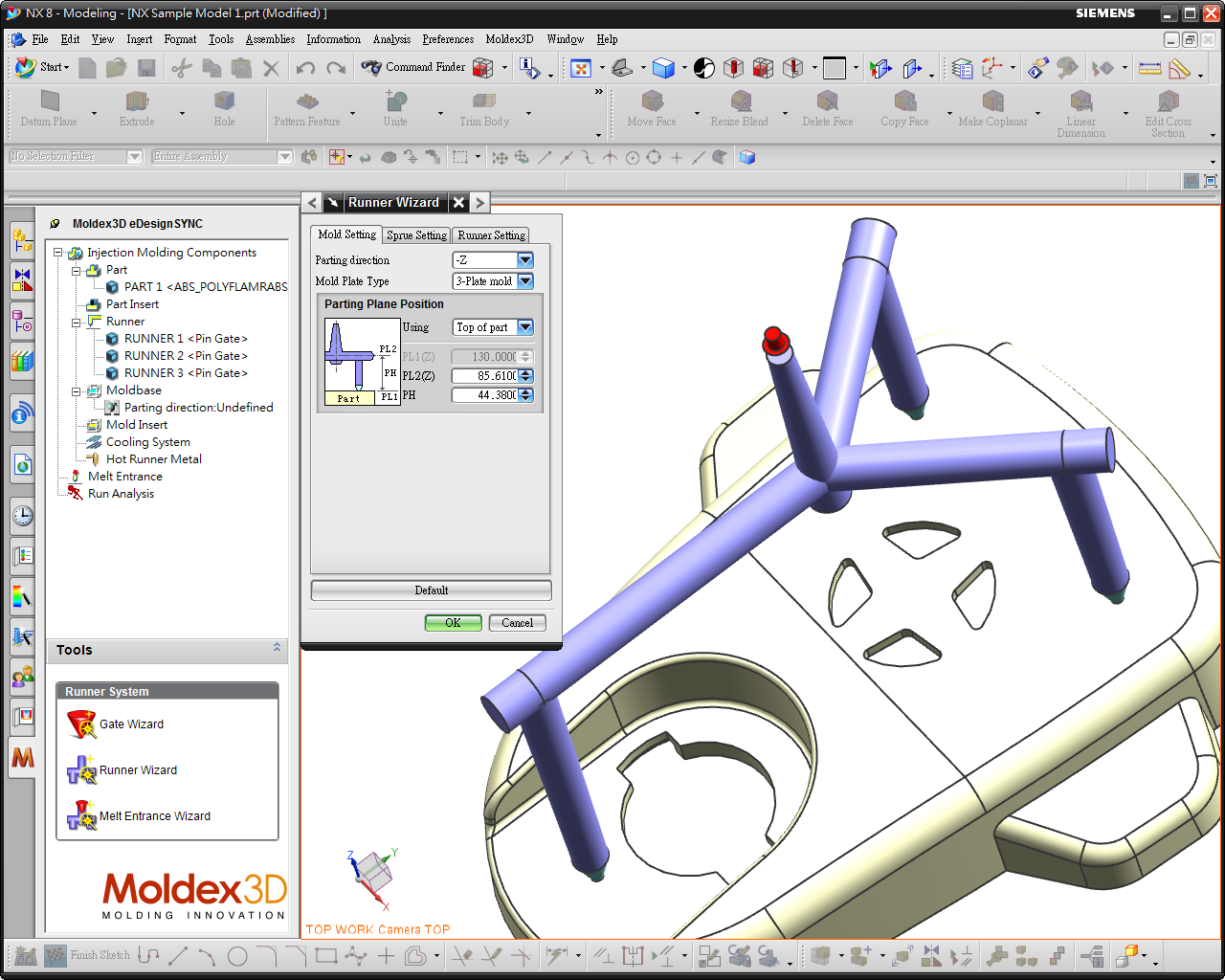This screenshot has height=980, width=1225.
Task: Increase PL2(Z) with the up stepper arrow
Action: 526,371
